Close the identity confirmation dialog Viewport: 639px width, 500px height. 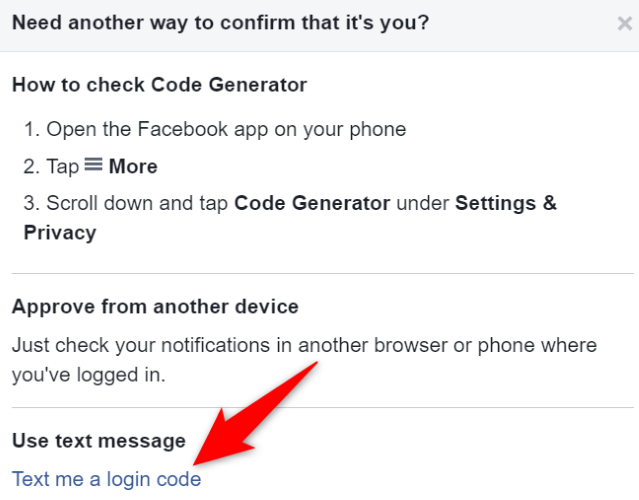point(624,23)
